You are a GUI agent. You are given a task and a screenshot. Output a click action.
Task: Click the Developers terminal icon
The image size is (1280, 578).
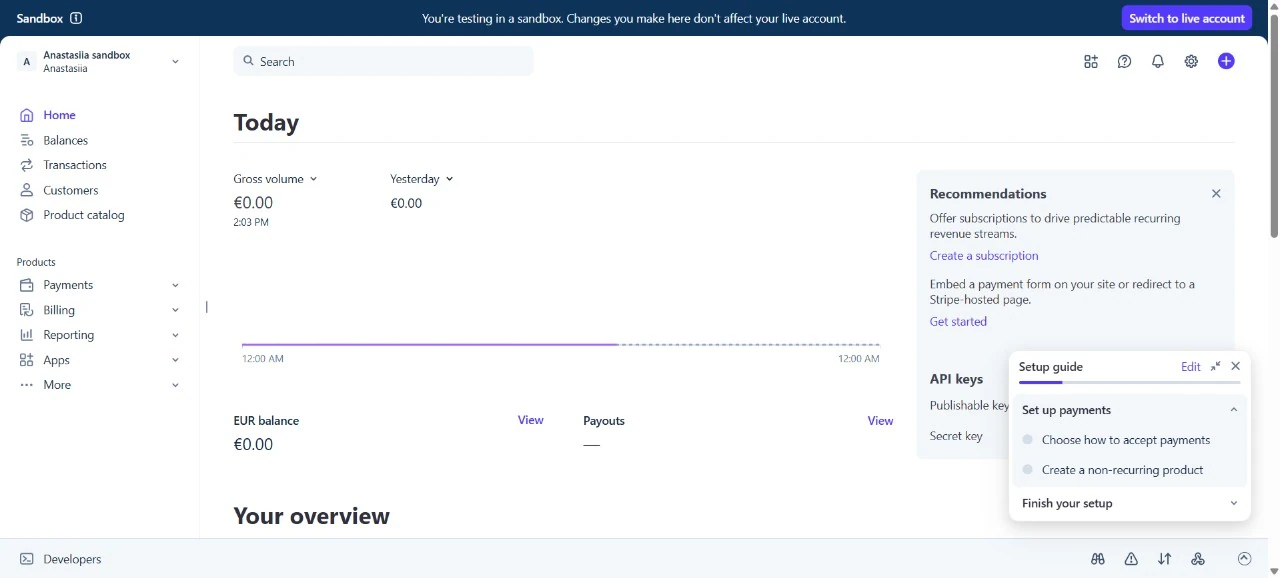[27, 559]
